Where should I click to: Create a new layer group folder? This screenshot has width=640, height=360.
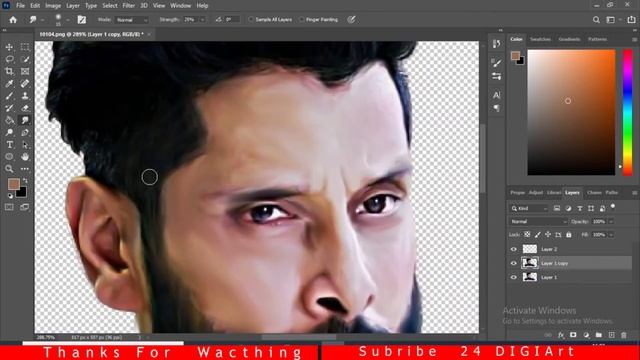click(599, 335)
